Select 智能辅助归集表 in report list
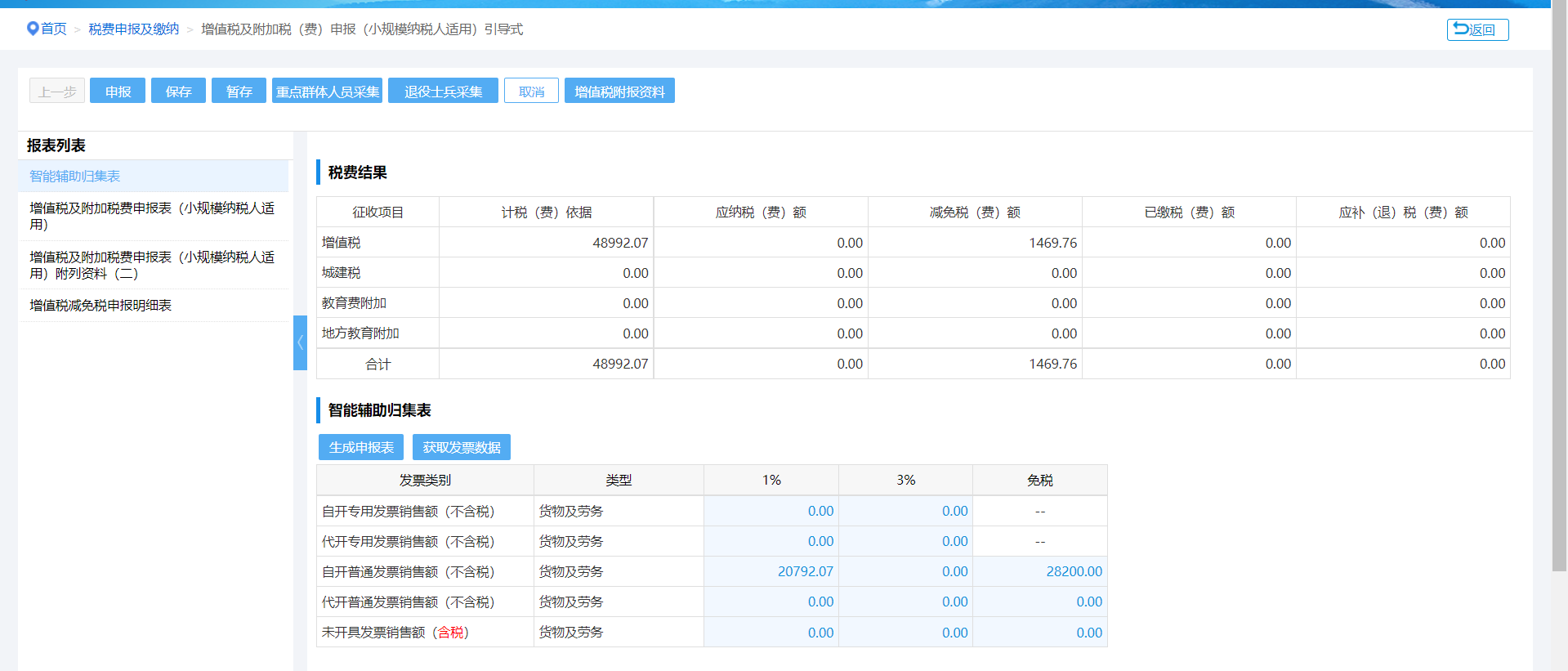The height and width of the screenshot is (671, 1568). pyautogui.click(x=154, y=176)
